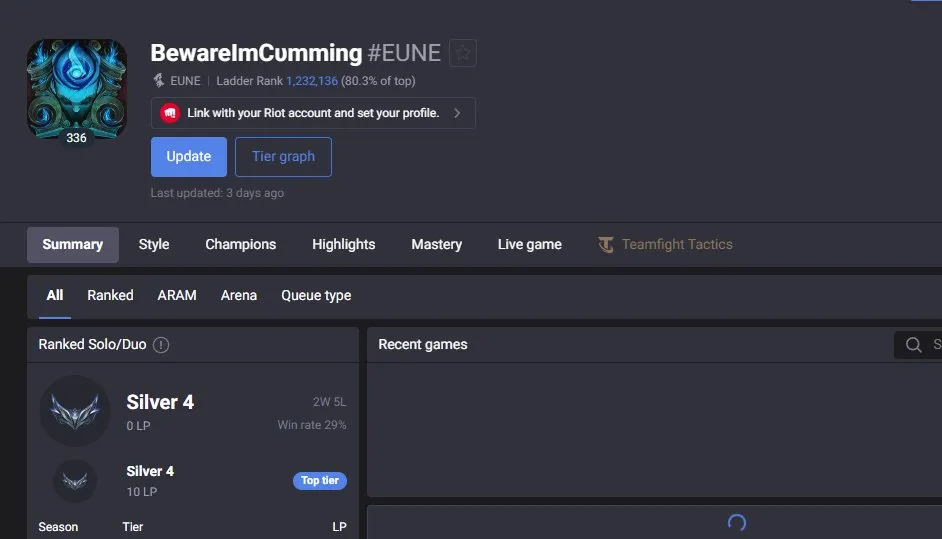
Task: Open the Mastery tab
Action: [437, 245]
